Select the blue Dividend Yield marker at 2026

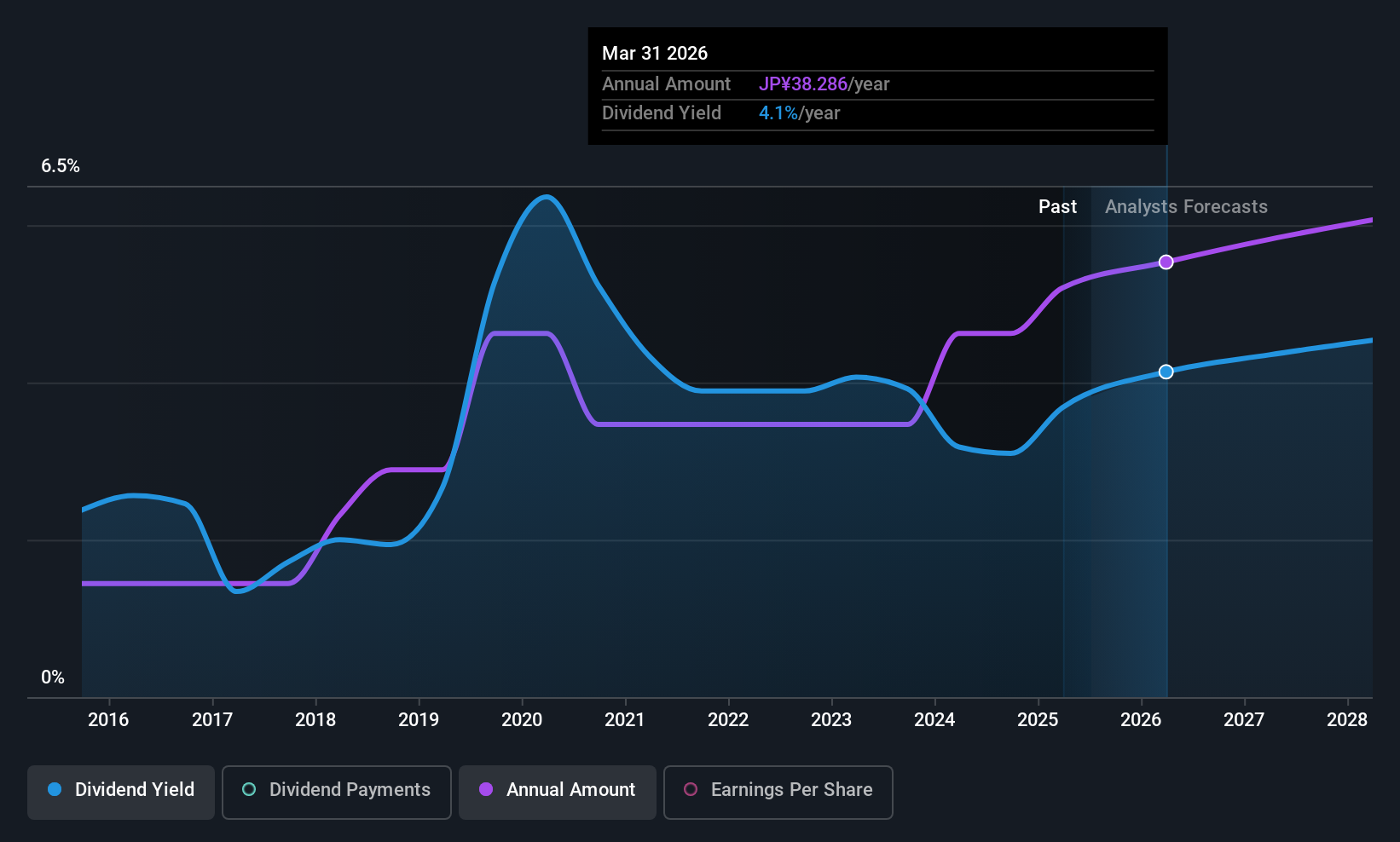1166,372
